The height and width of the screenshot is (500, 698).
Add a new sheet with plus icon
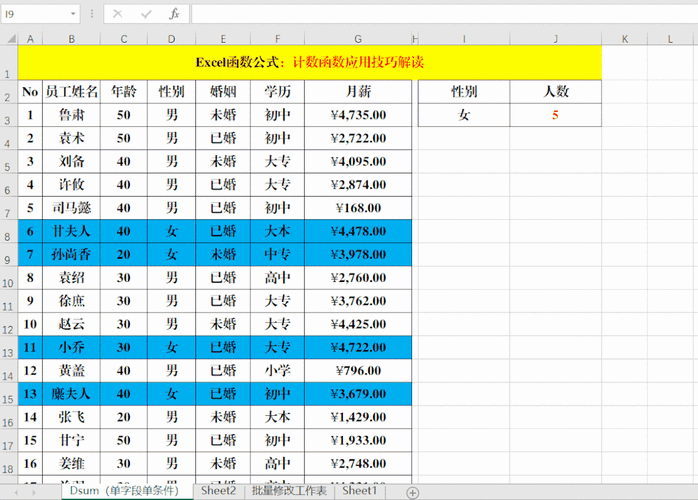pos(413,493)
